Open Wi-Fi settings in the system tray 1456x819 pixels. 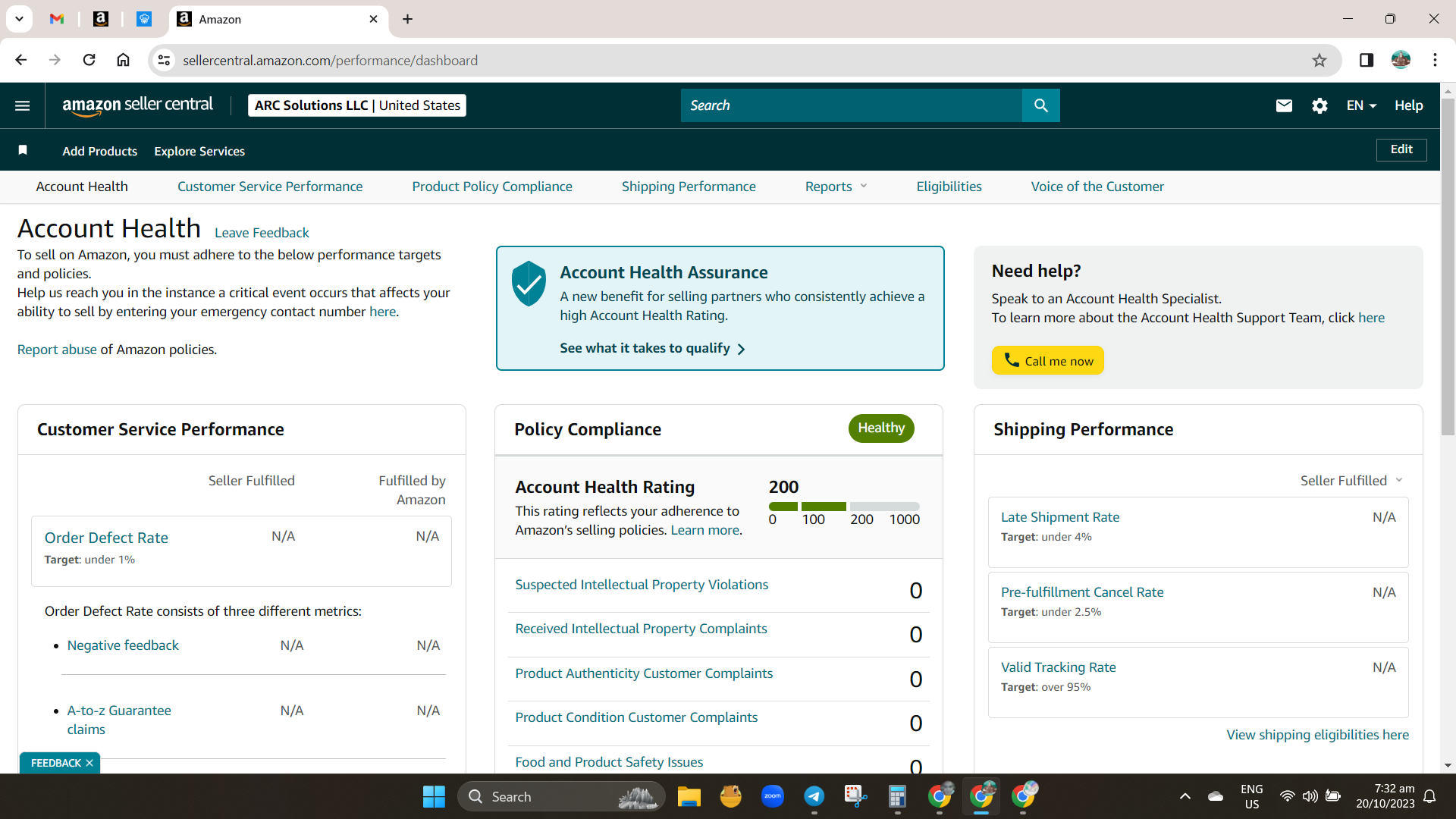(1287, 796)
